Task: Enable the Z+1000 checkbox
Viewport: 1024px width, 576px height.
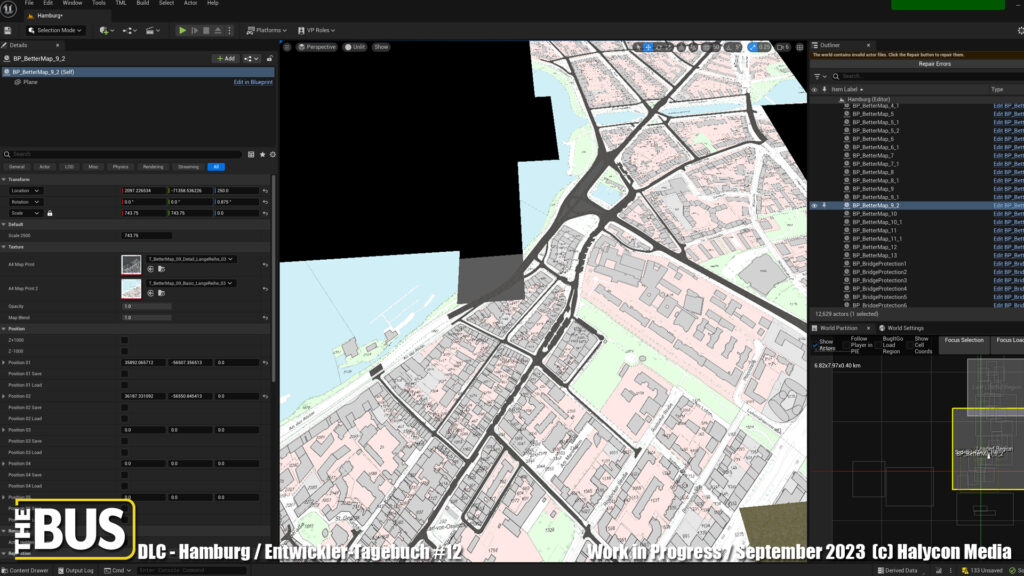Action: (124, 340)
